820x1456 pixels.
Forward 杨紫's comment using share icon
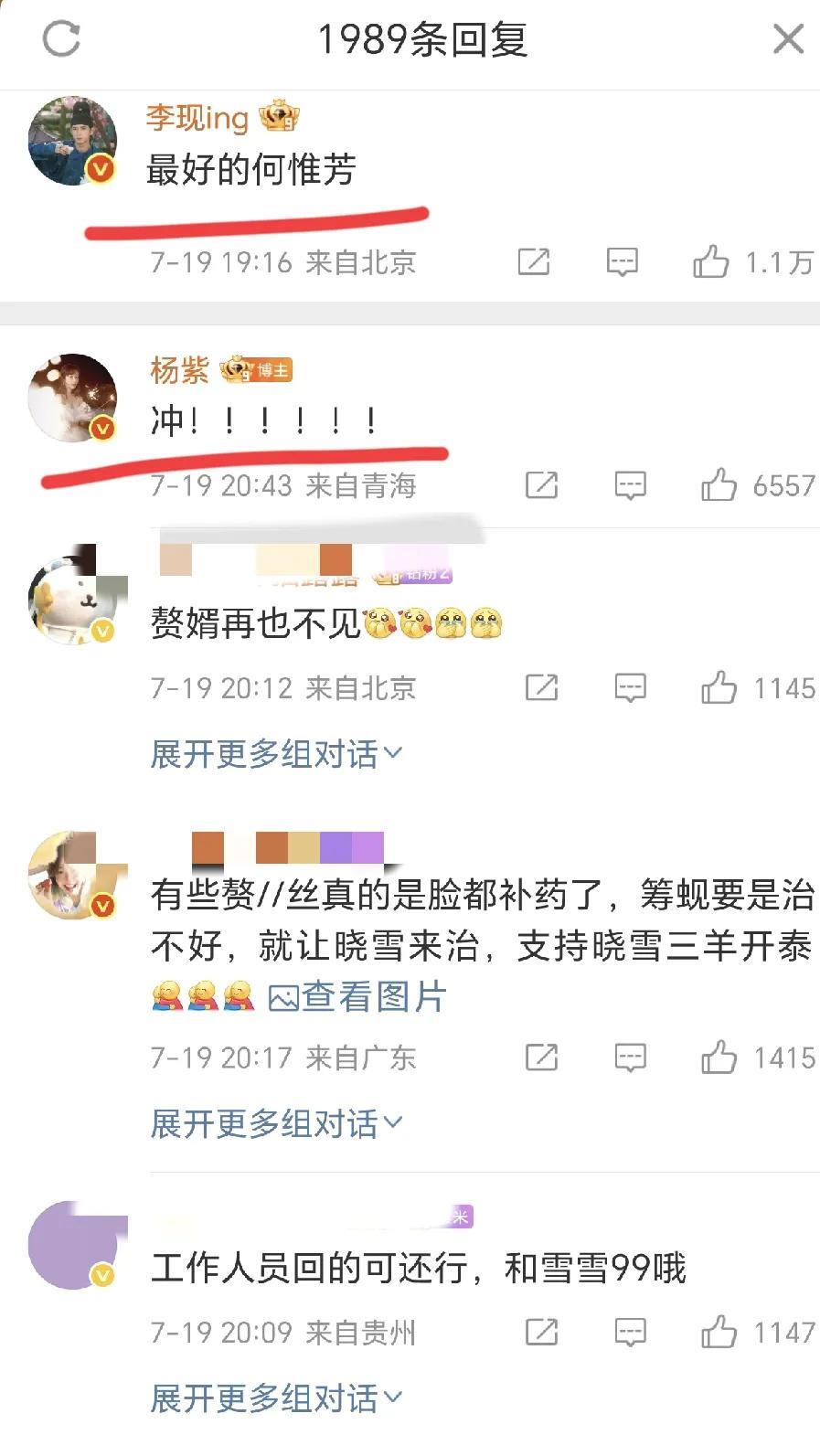[x=541, y=485]
